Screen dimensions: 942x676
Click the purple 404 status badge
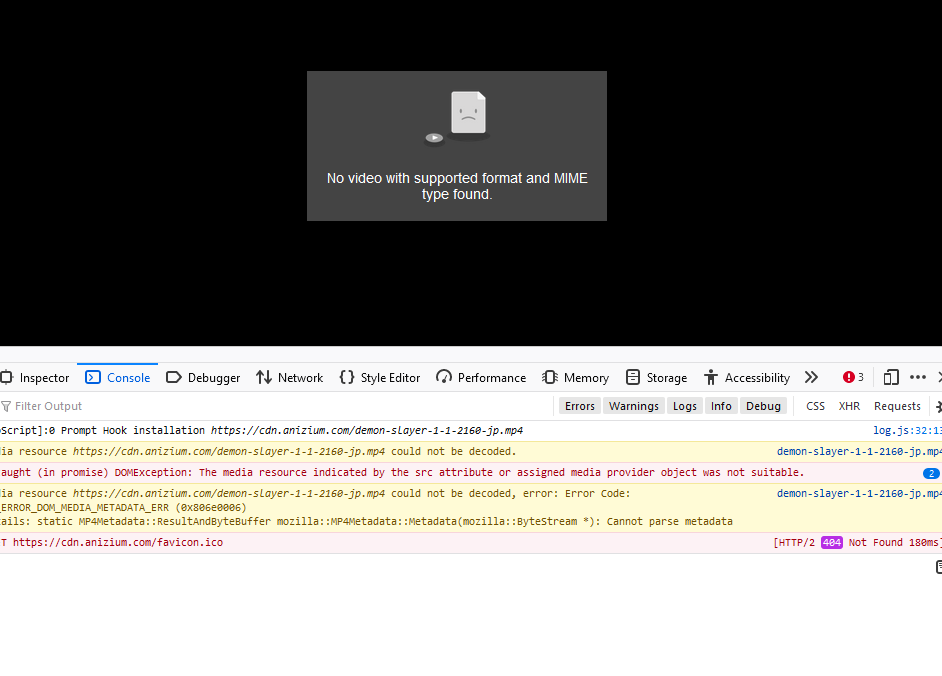(x=831, y=543)
